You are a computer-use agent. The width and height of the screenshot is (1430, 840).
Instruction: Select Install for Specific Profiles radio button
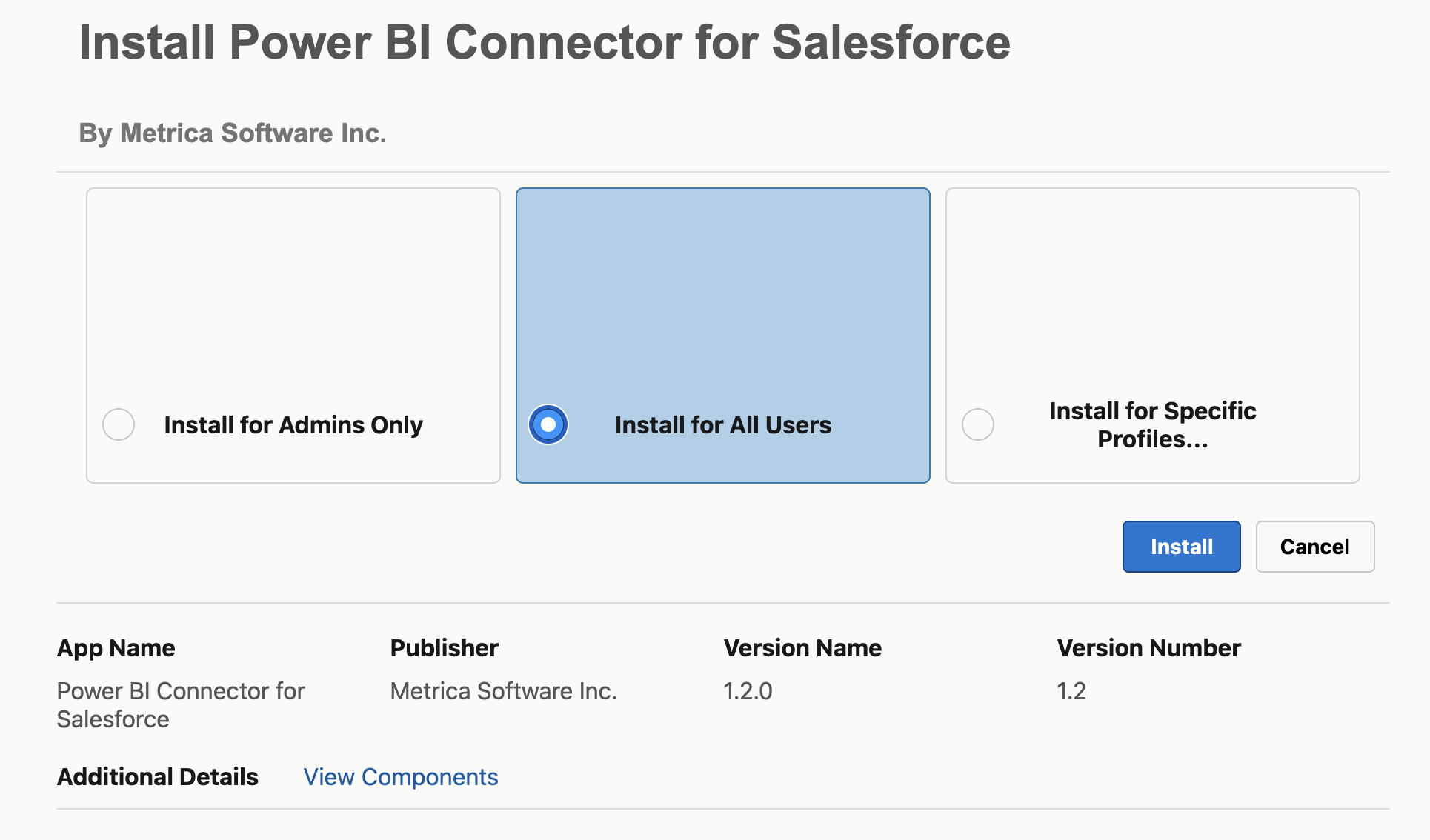(978, 424)
